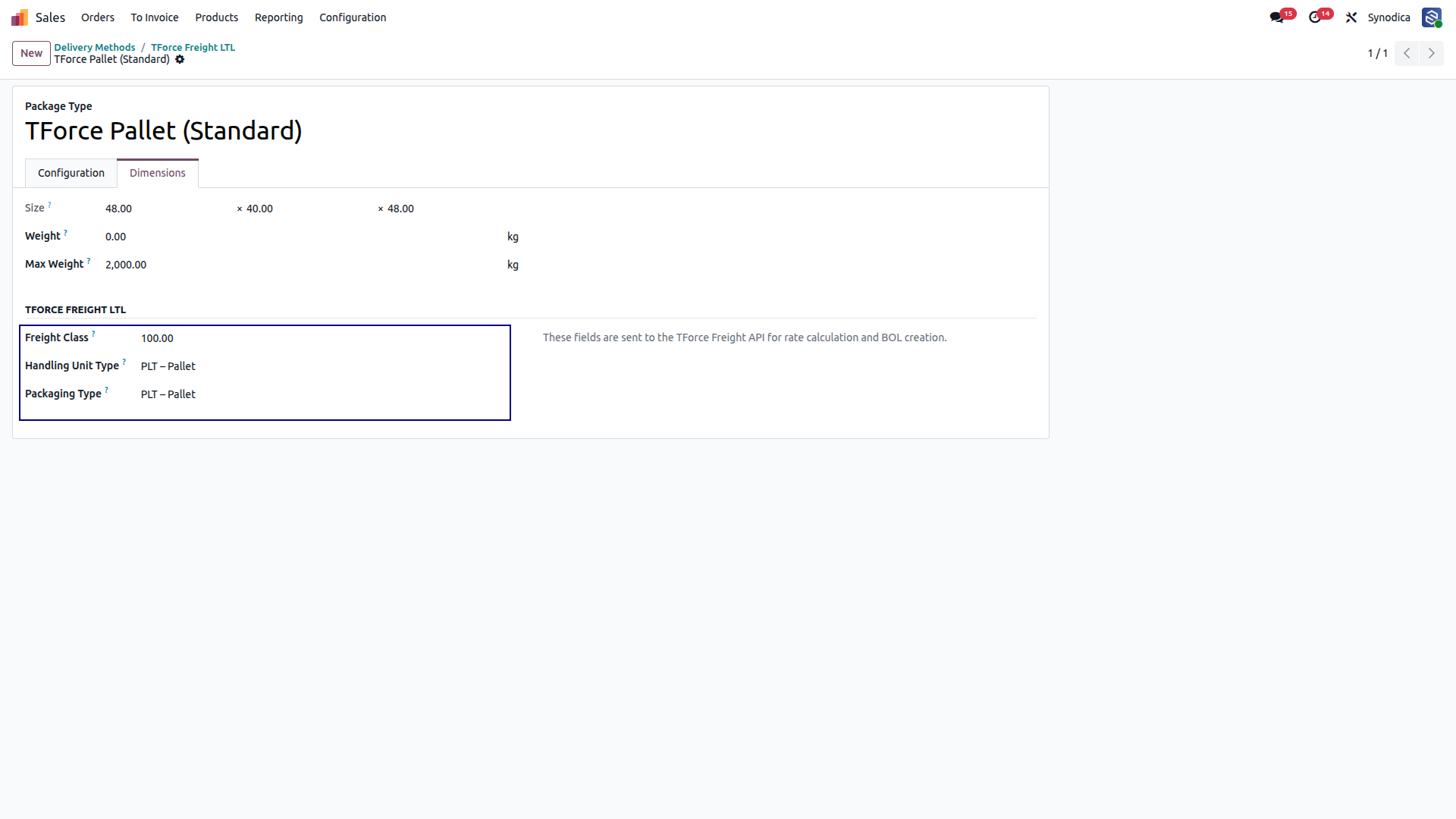Click the Size field help question mark
Screen dimensions: 1456x819
coord(49,205)
